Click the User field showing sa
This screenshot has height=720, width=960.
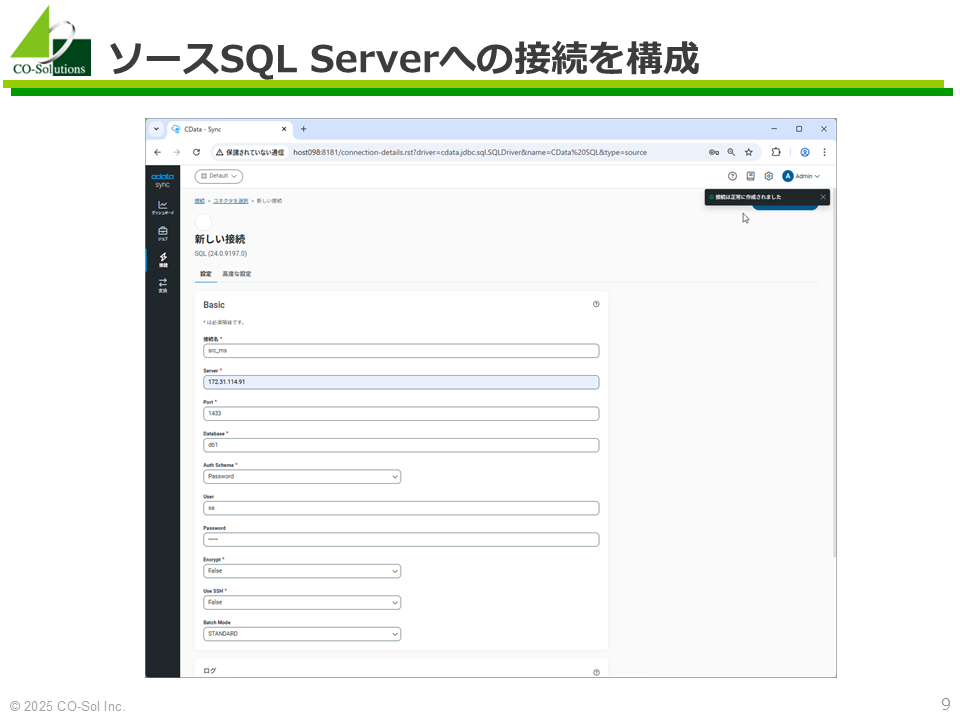tap(401, 508)
